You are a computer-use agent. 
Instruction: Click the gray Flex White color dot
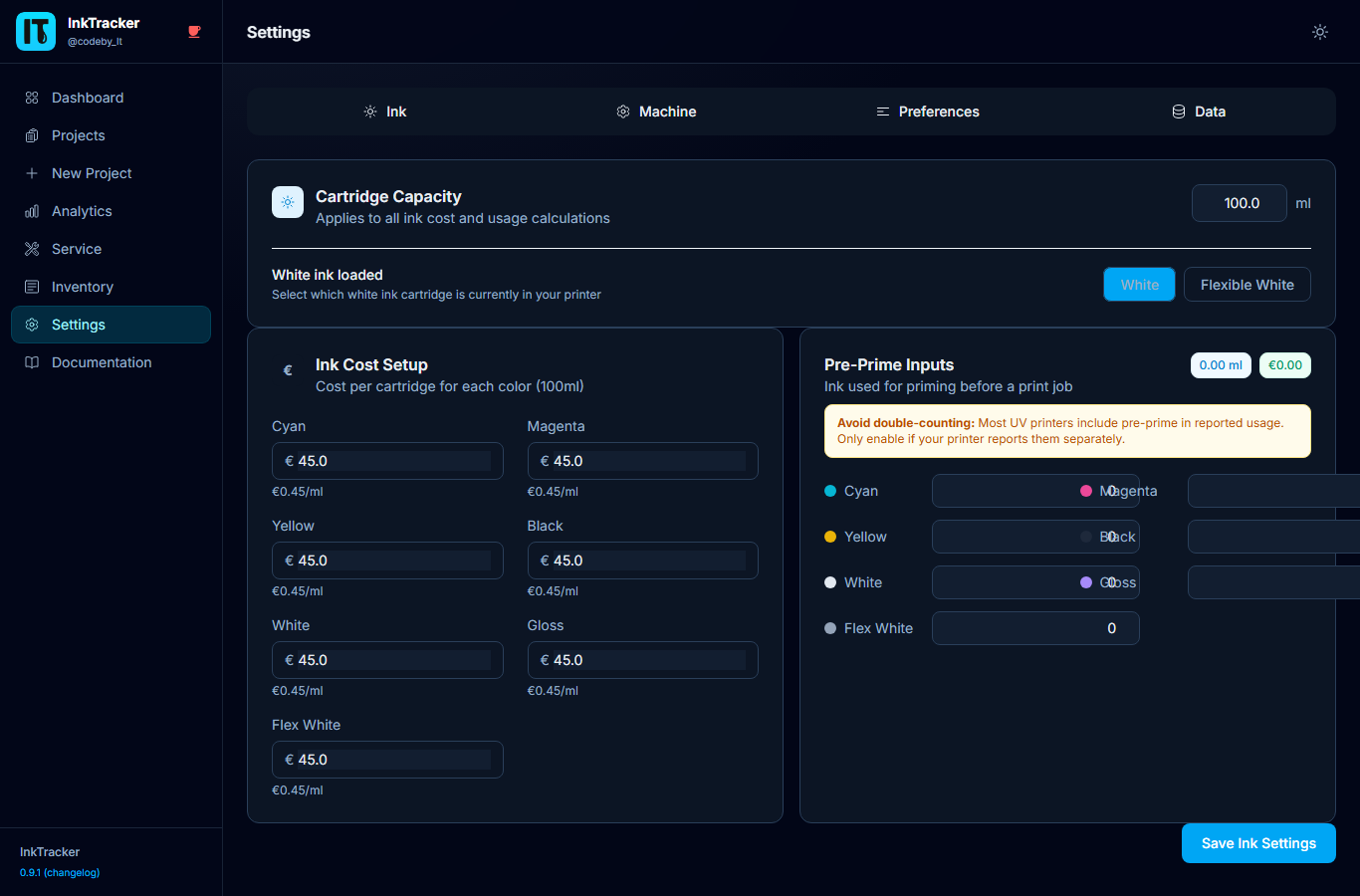(830, 628)
